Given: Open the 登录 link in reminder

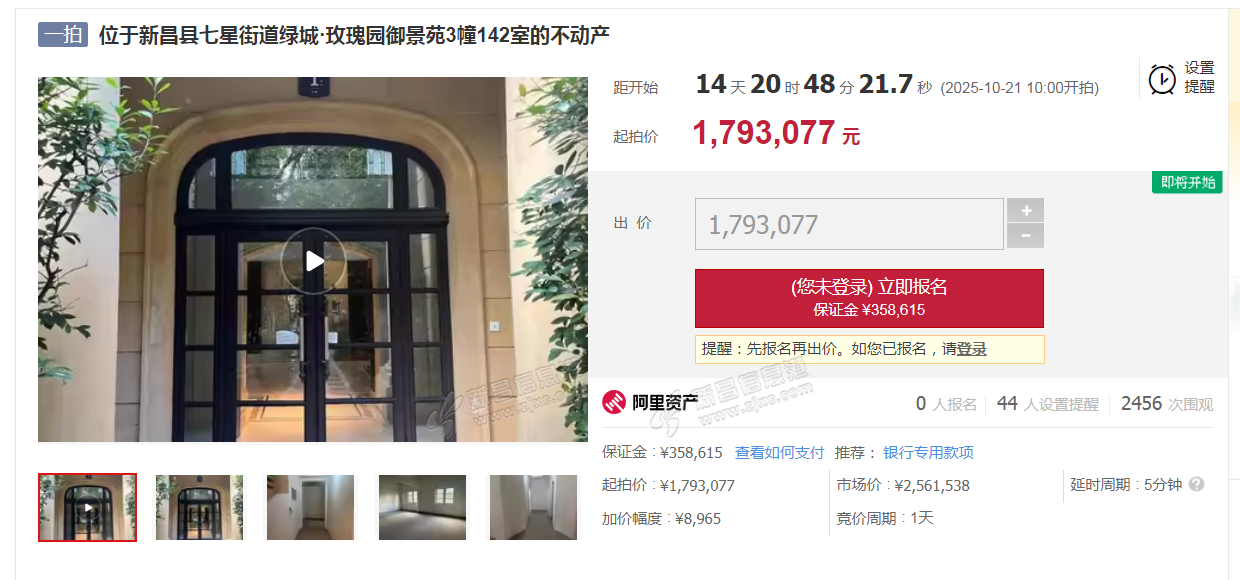Looking at the screenshot, I should tap(971, 349).
